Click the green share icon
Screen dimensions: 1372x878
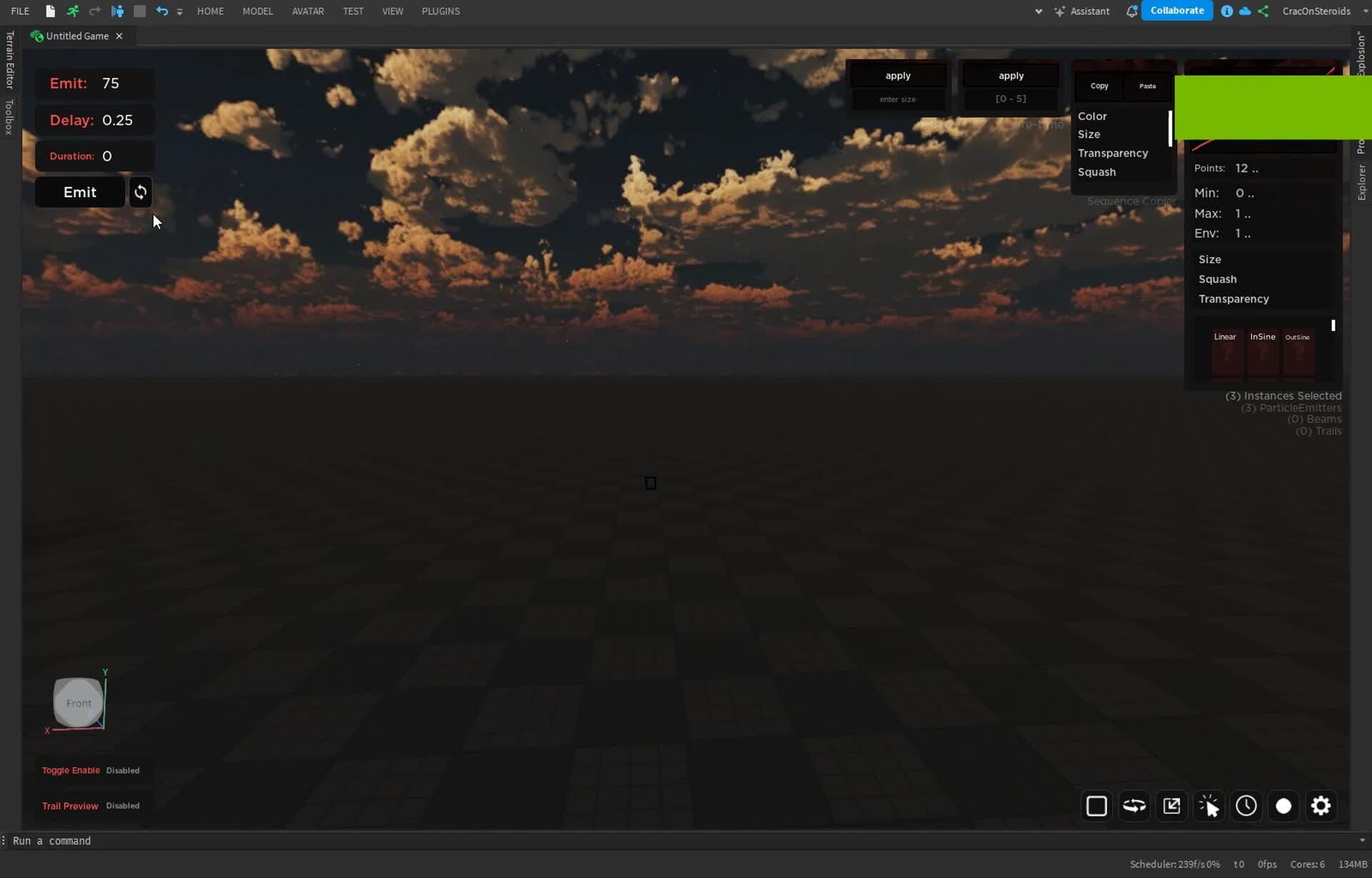(1263, 11)
